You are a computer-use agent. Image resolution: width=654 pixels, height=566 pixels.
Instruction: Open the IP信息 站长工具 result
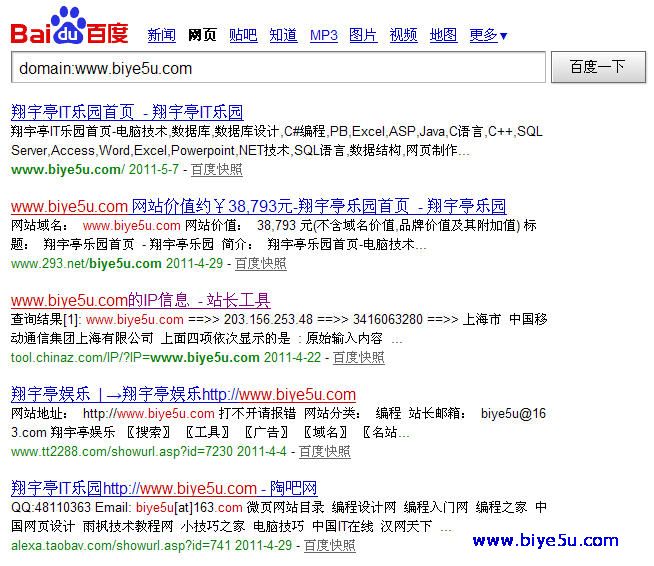(140, 300)
